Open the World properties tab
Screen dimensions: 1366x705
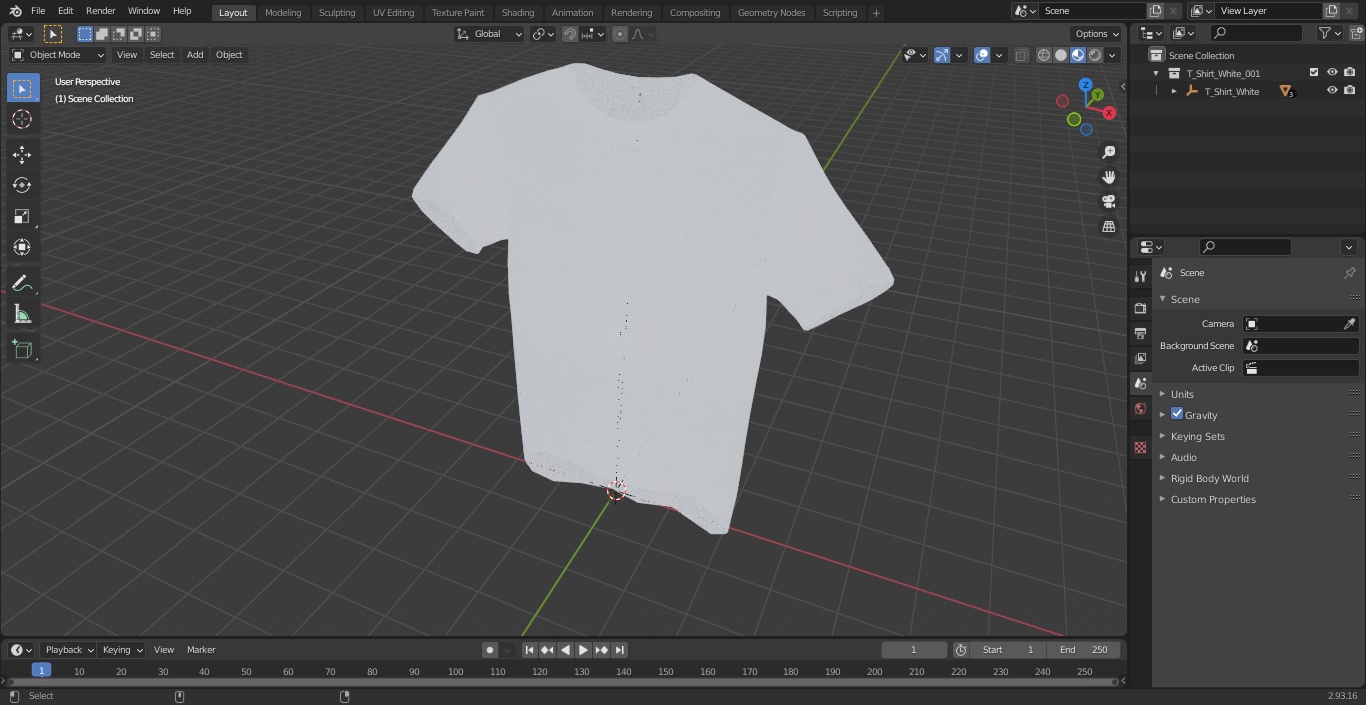(x=1140, y=409)
